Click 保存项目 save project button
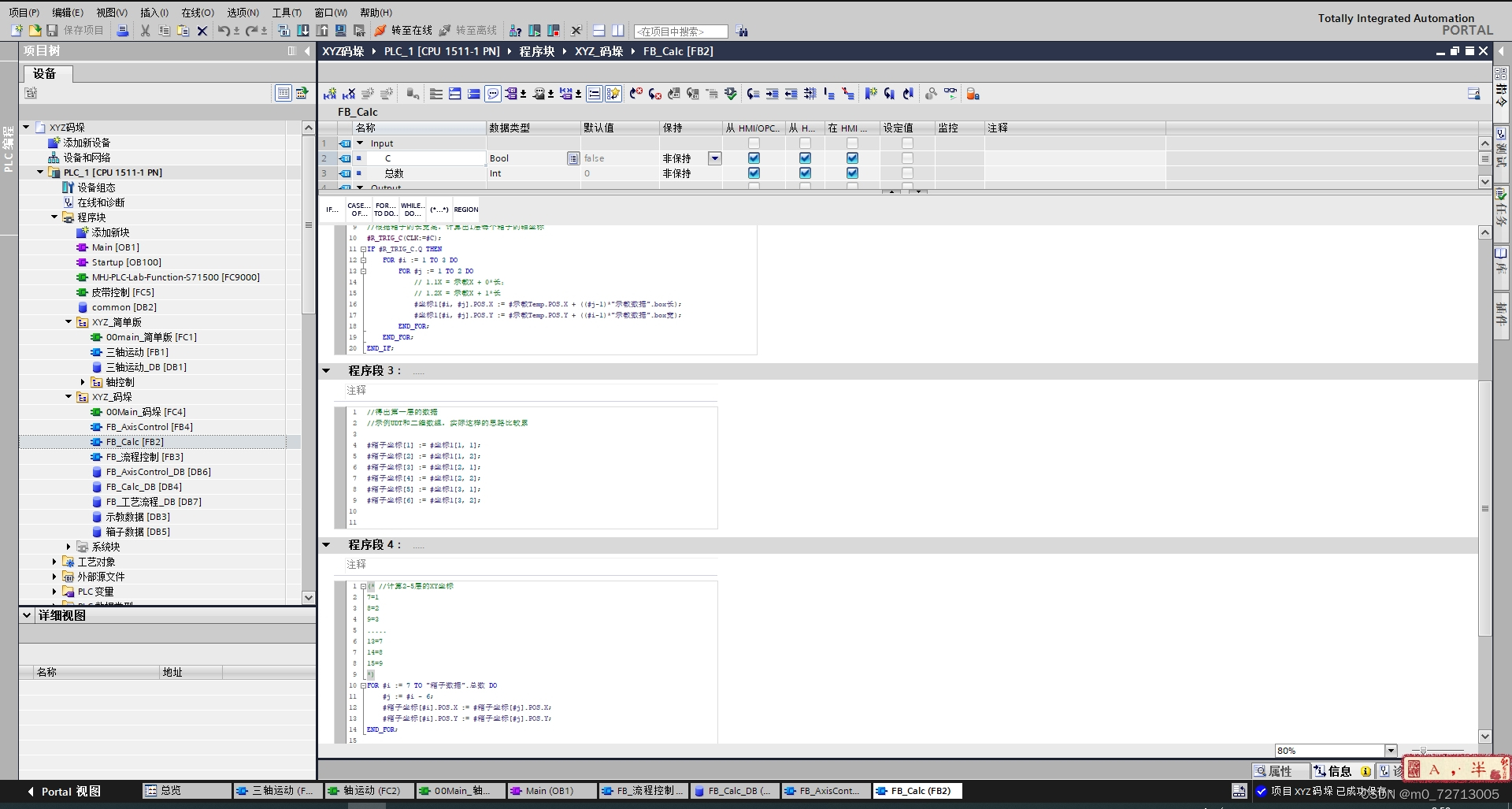Image resolution: width=1512 pixels, height=809 pixels. click(x=75, y=31)
